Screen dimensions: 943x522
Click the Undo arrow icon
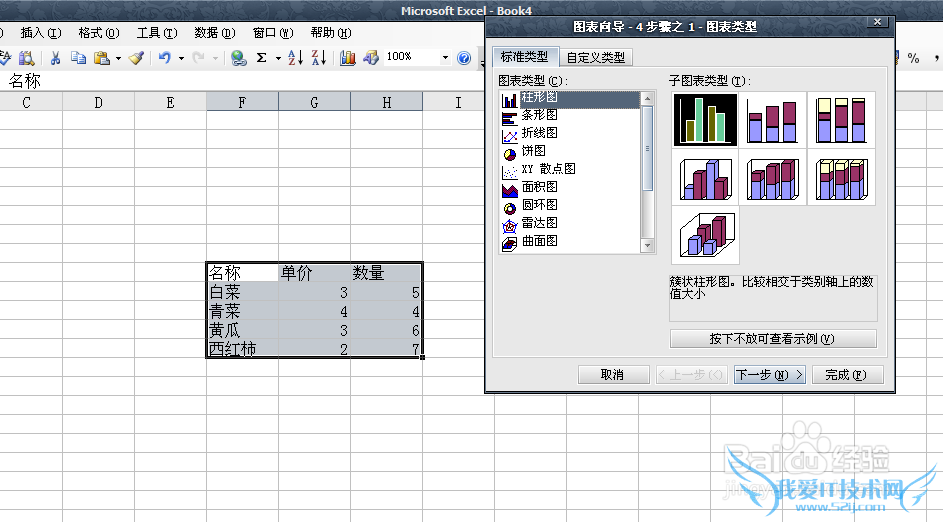click(164, 58)
